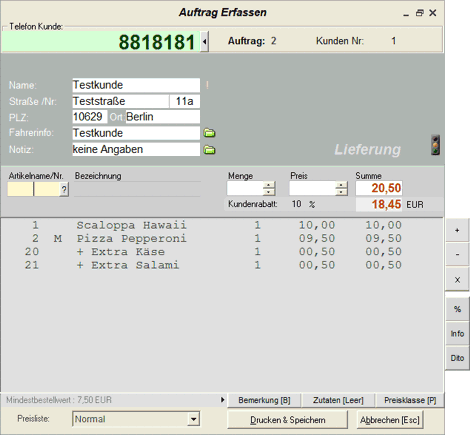Decrease Preis with the down stepper
Image resolution: width=470 pixels, height=435 pixels.
pyautogui.click(x=341, y=192)
